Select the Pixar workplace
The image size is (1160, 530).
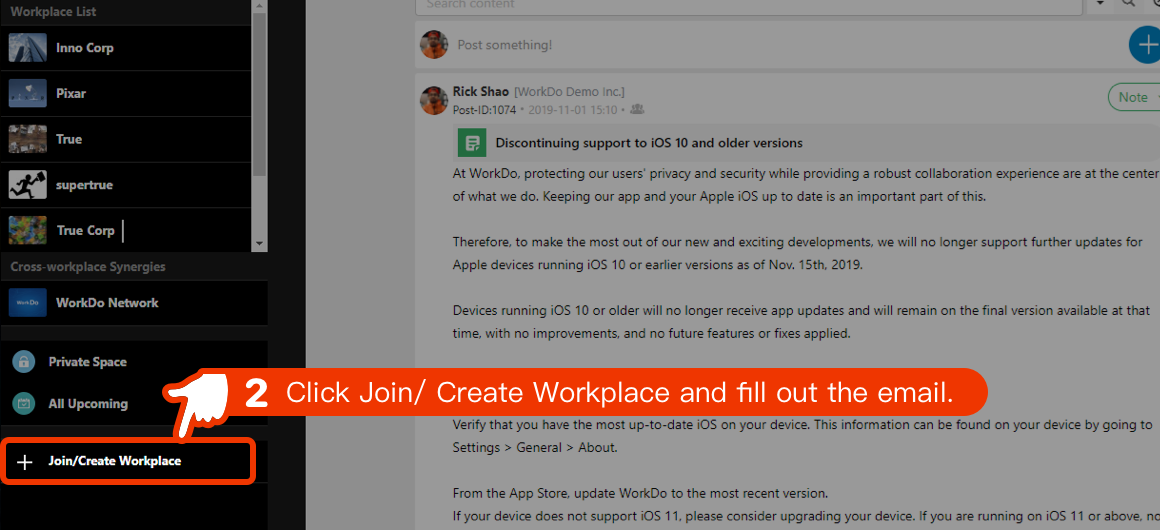(126, 94)
